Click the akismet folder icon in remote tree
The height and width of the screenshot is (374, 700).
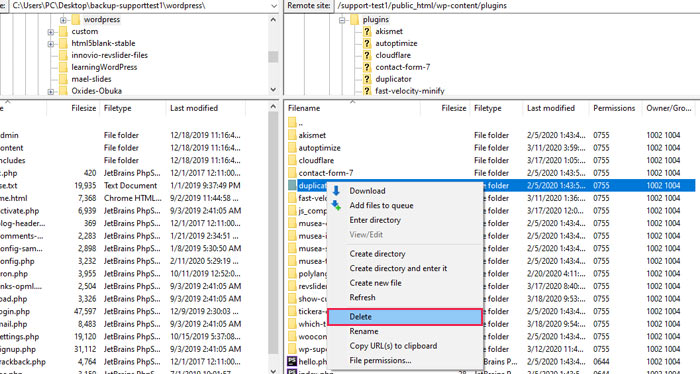(x=367, y=31)
